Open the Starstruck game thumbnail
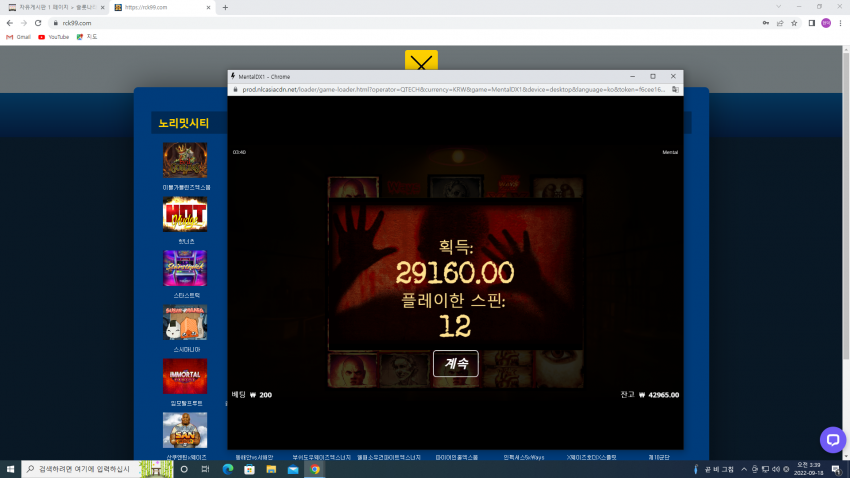The image size is (850, 478). point(185,268)
